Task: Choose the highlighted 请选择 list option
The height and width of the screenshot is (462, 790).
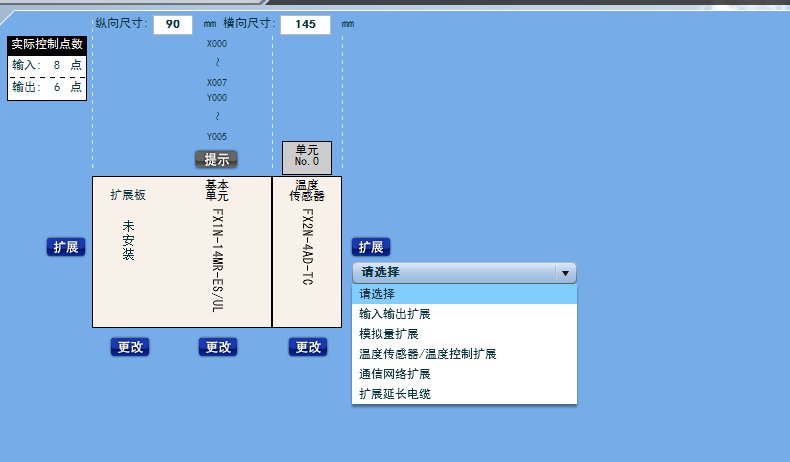Action: click(464, 294)
